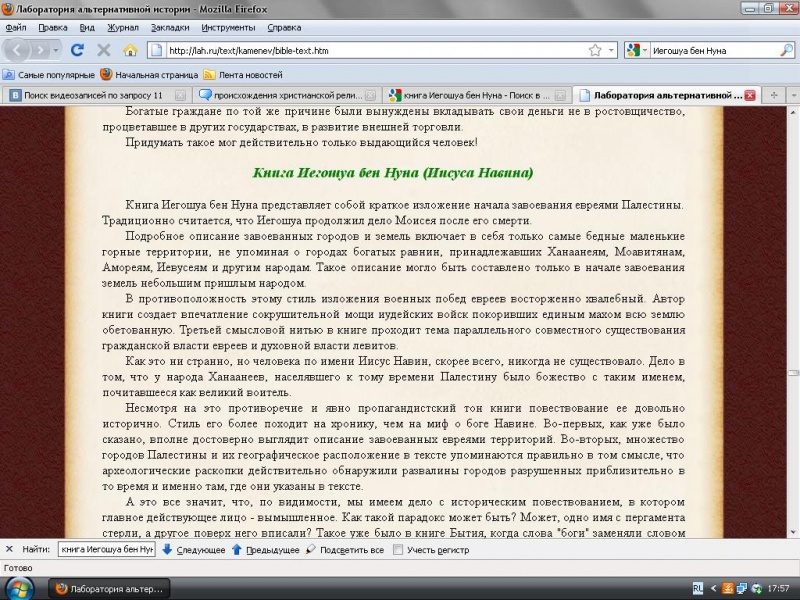Click 'Следующее' to find next match
800x600 pixels.
(x=194, y=550)
